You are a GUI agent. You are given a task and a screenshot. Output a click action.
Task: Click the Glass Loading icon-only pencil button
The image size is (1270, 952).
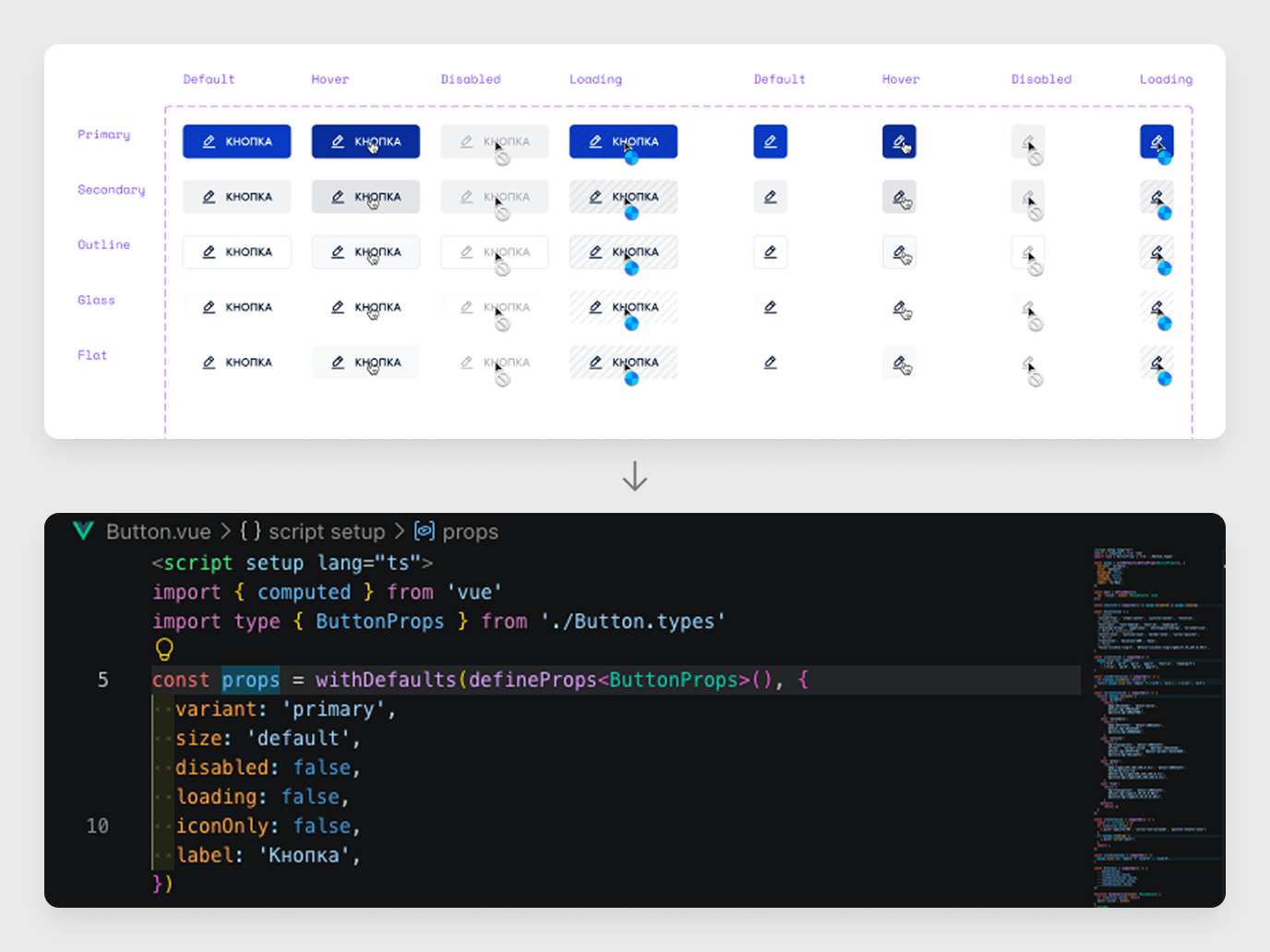[x=1156, y=307]
